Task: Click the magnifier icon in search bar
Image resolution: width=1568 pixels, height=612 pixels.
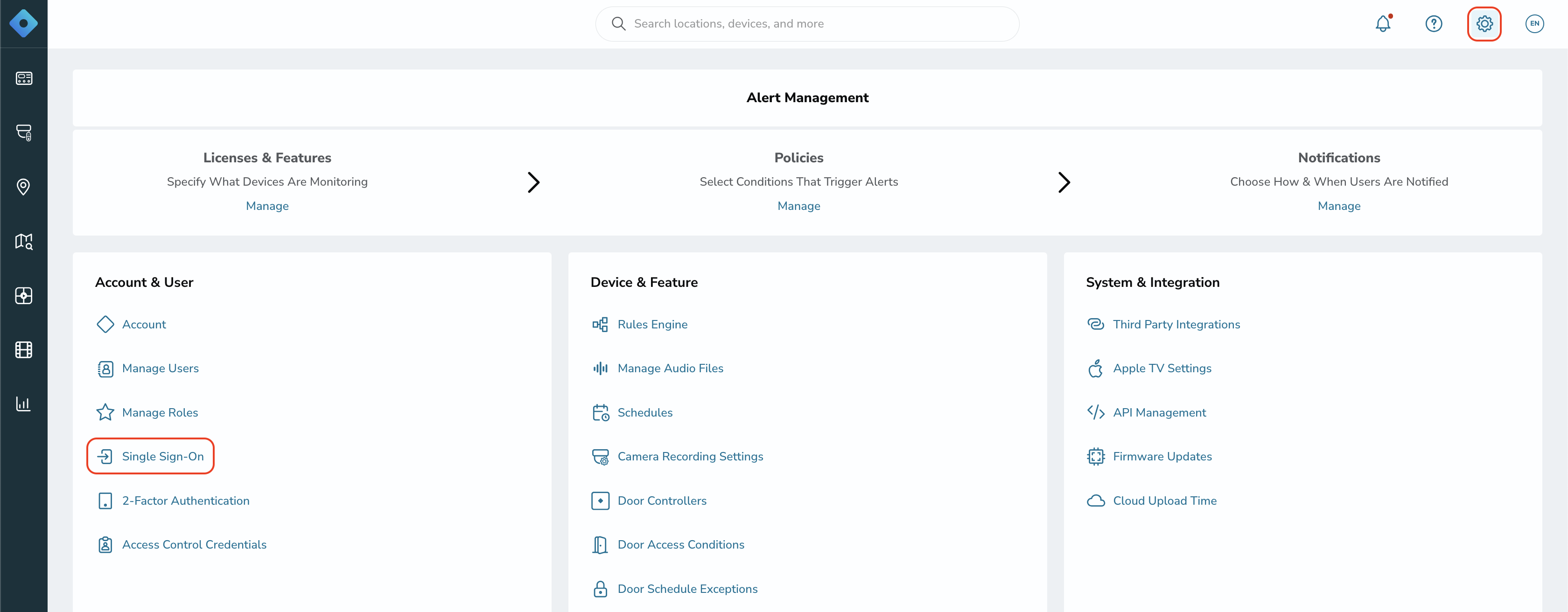Action: click(x=618, y=24)
